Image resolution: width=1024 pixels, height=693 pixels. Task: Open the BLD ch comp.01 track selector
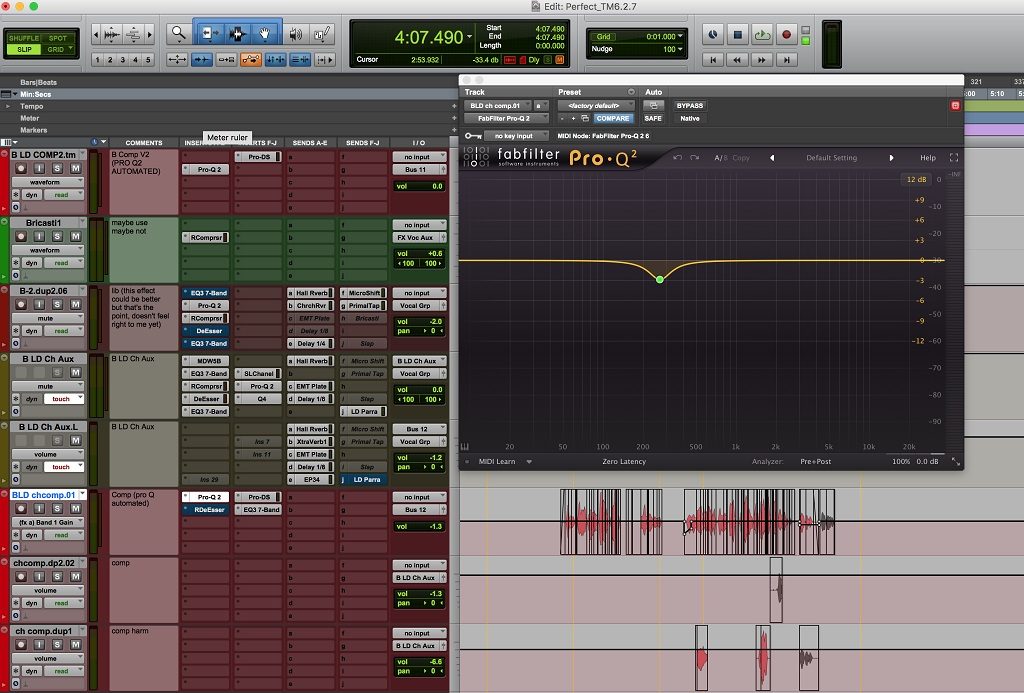[498, 105]
